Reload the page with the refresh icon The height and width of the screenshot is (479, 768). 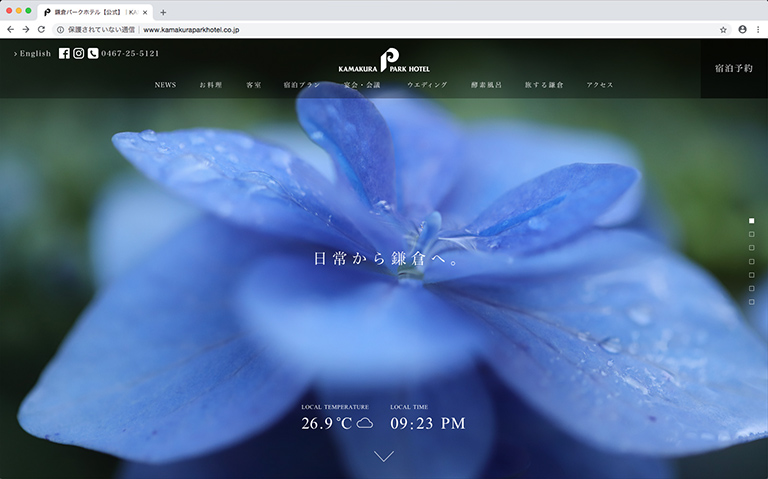[42, 29]
